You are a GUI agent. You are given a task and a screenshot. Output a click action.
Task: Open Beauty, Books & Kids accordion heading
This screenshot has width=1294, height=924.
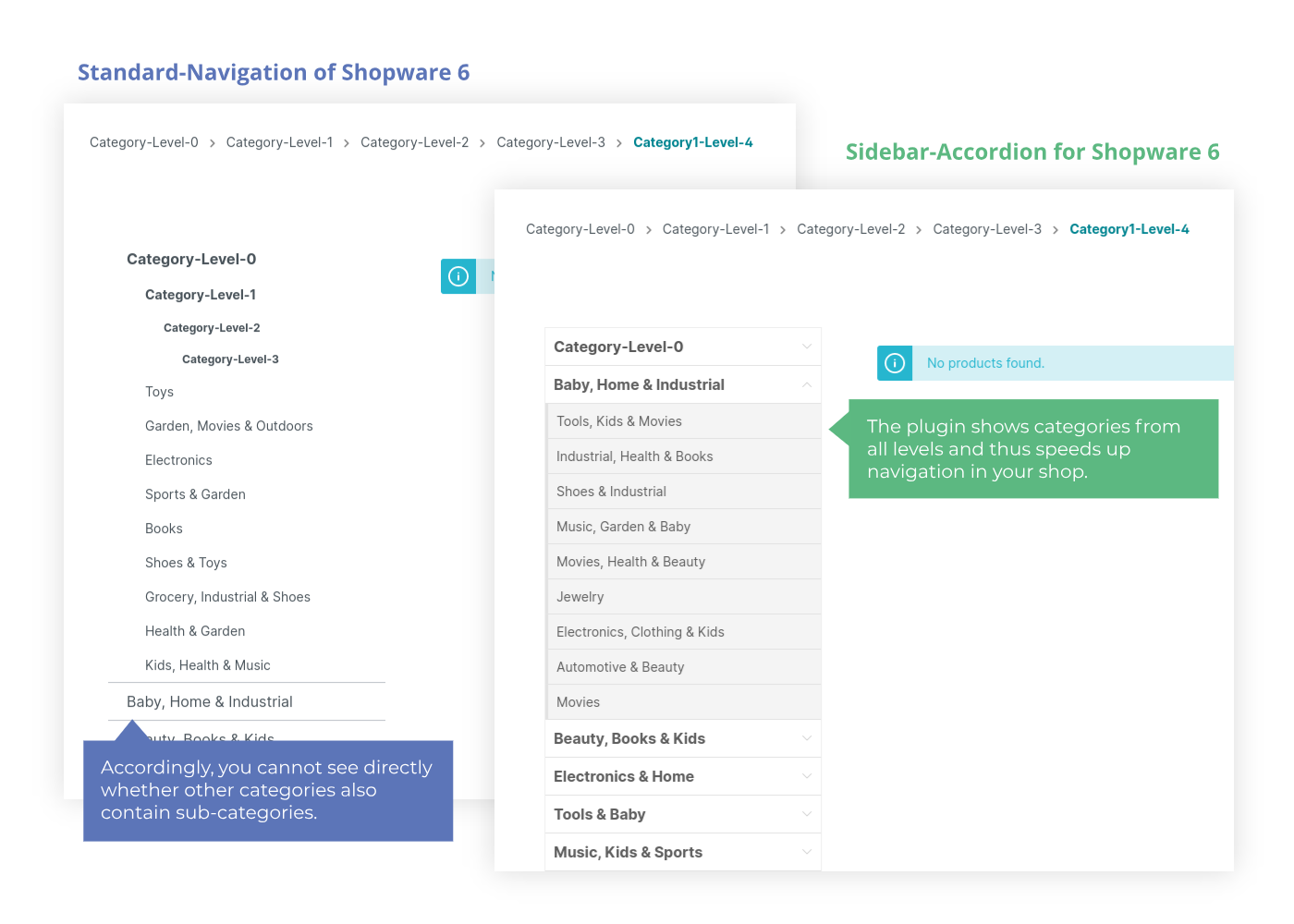pos(629,738)
